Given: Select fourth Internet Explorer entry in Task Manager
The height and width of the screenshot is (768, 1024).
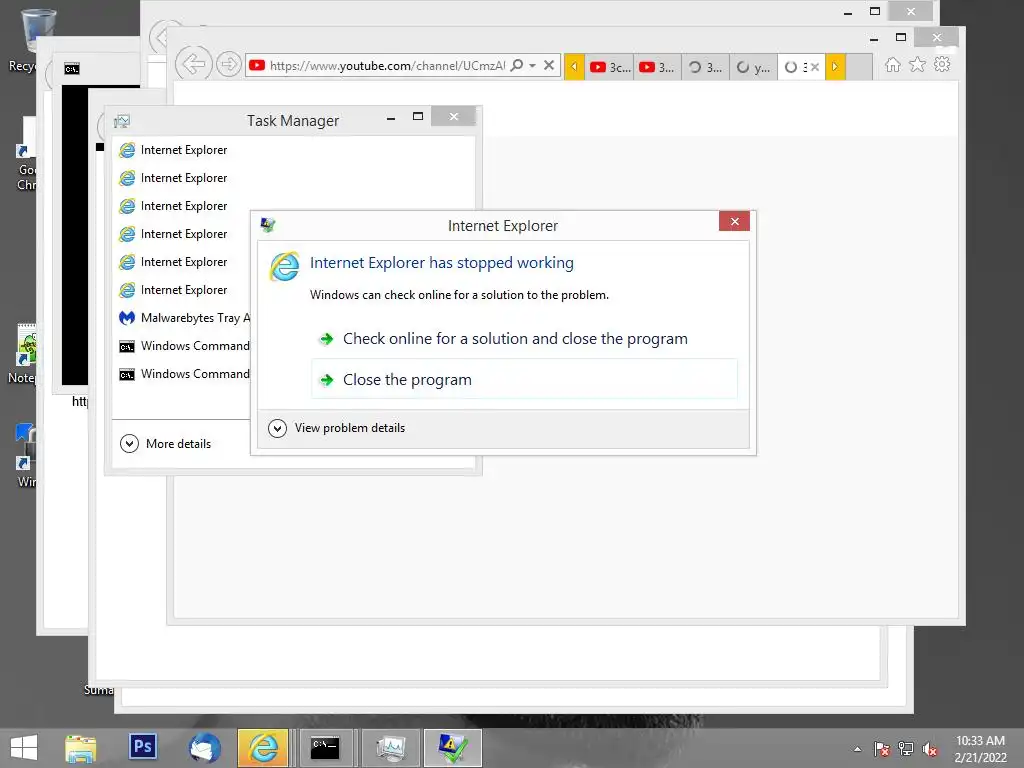Looking at the screenshot, I should tap(183, 234).
